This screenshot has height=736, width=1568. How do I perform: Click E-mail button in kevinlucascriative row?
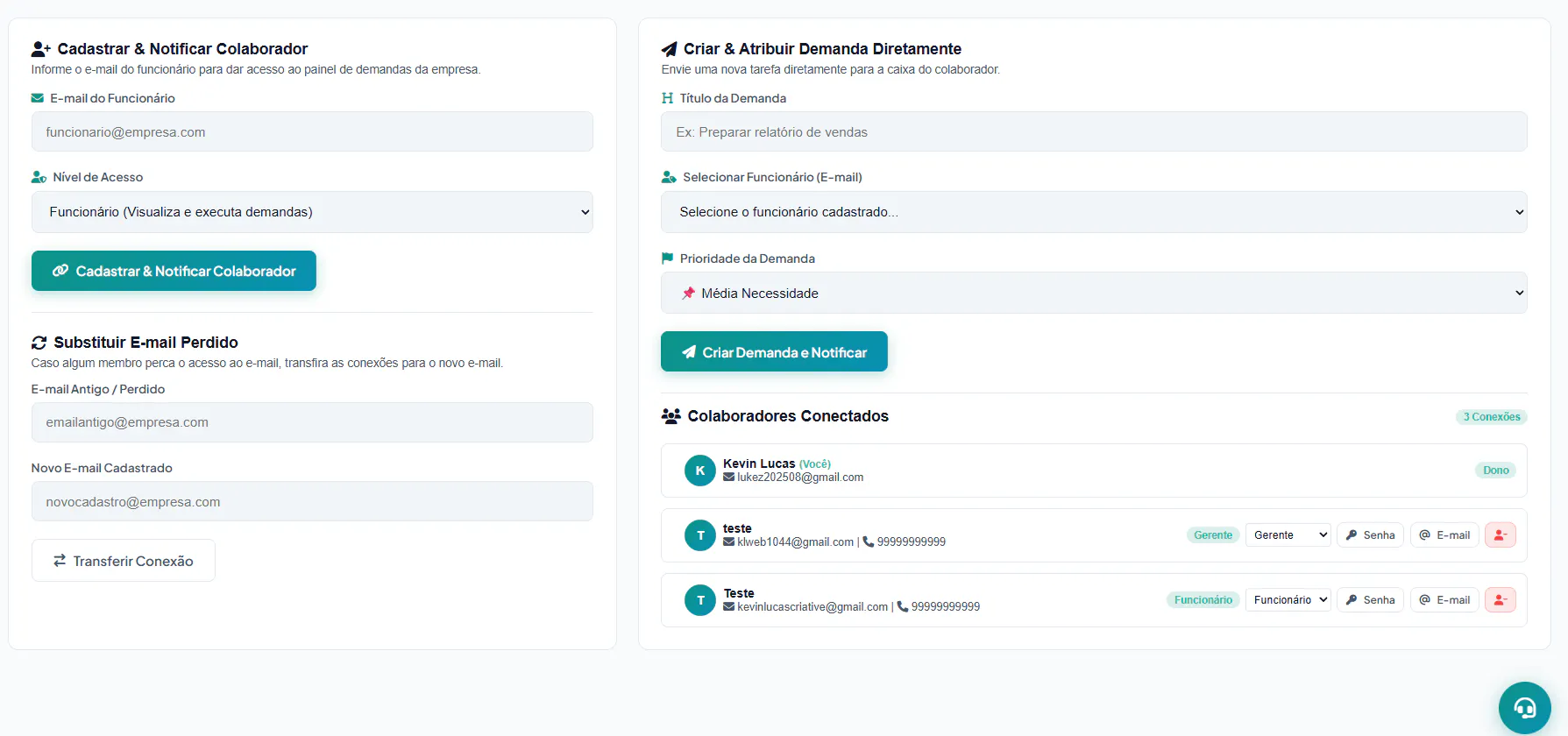(1444, 600)
